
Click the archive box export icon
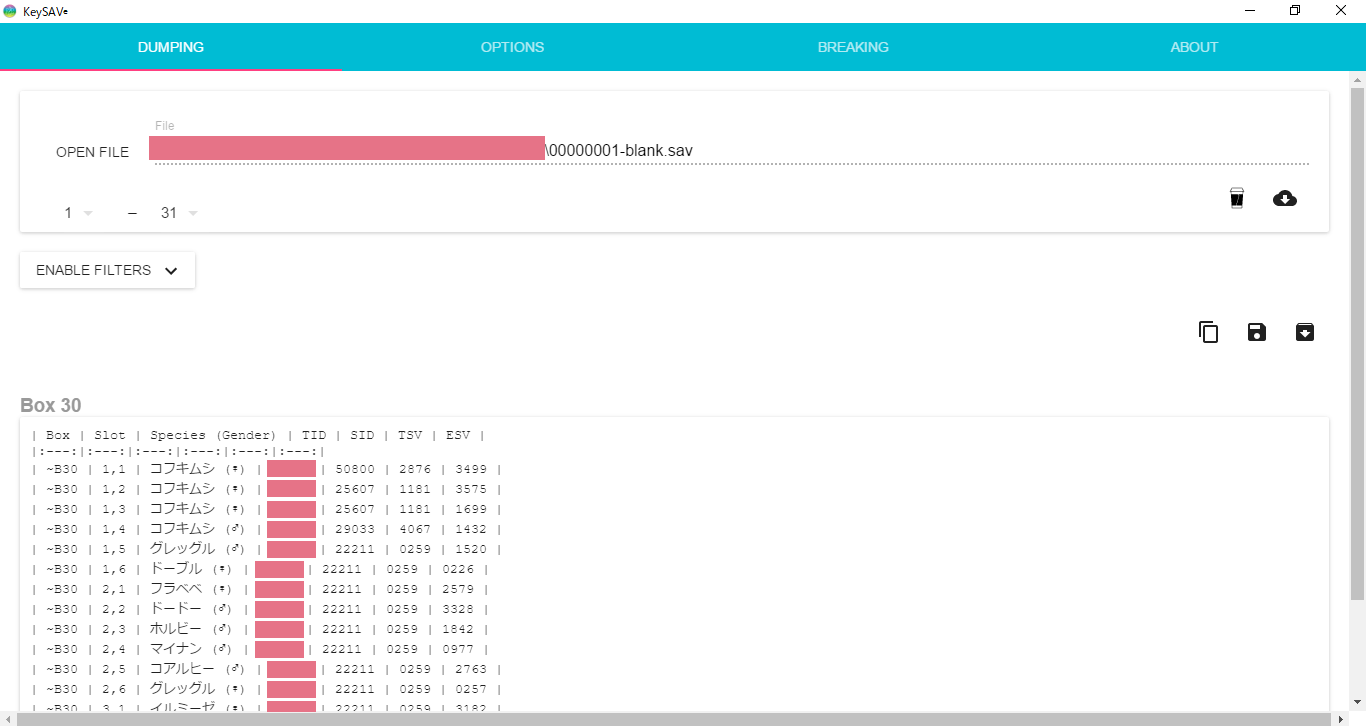pos(1305,332)
